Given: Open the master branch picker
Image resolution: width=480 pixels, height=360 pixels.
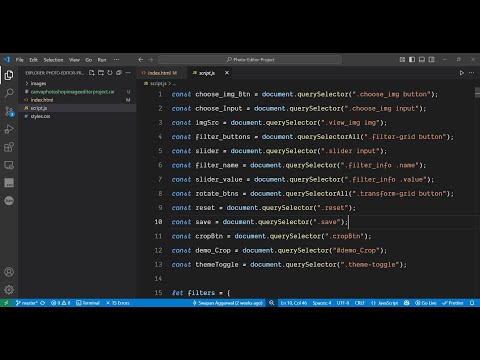Looking at the screenshot, I should tap(26, 303).
